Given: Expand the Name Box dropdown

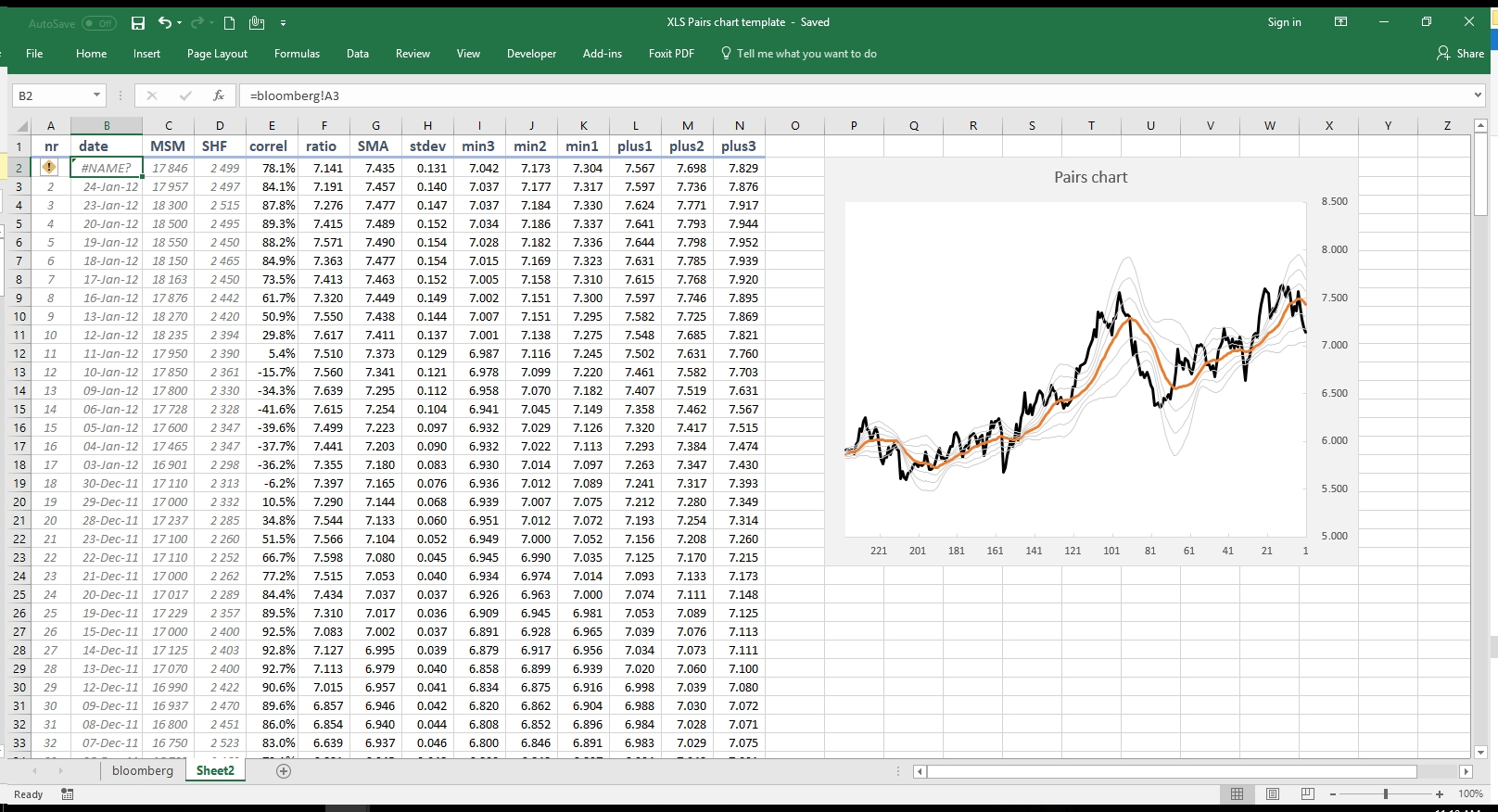Looking at the screenshot, I should (x=96, y=95).
